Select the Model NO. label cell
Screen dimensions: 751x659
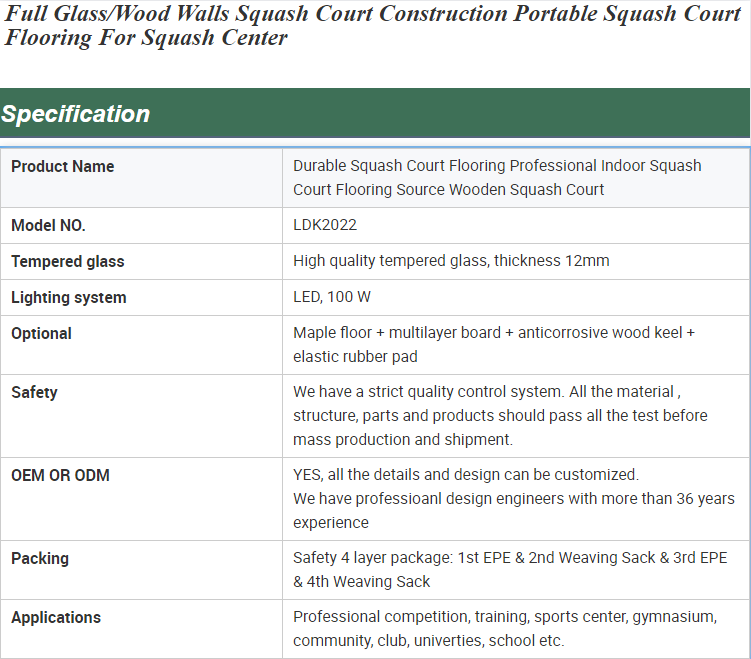pyautogui.click(x=48, y=226)
